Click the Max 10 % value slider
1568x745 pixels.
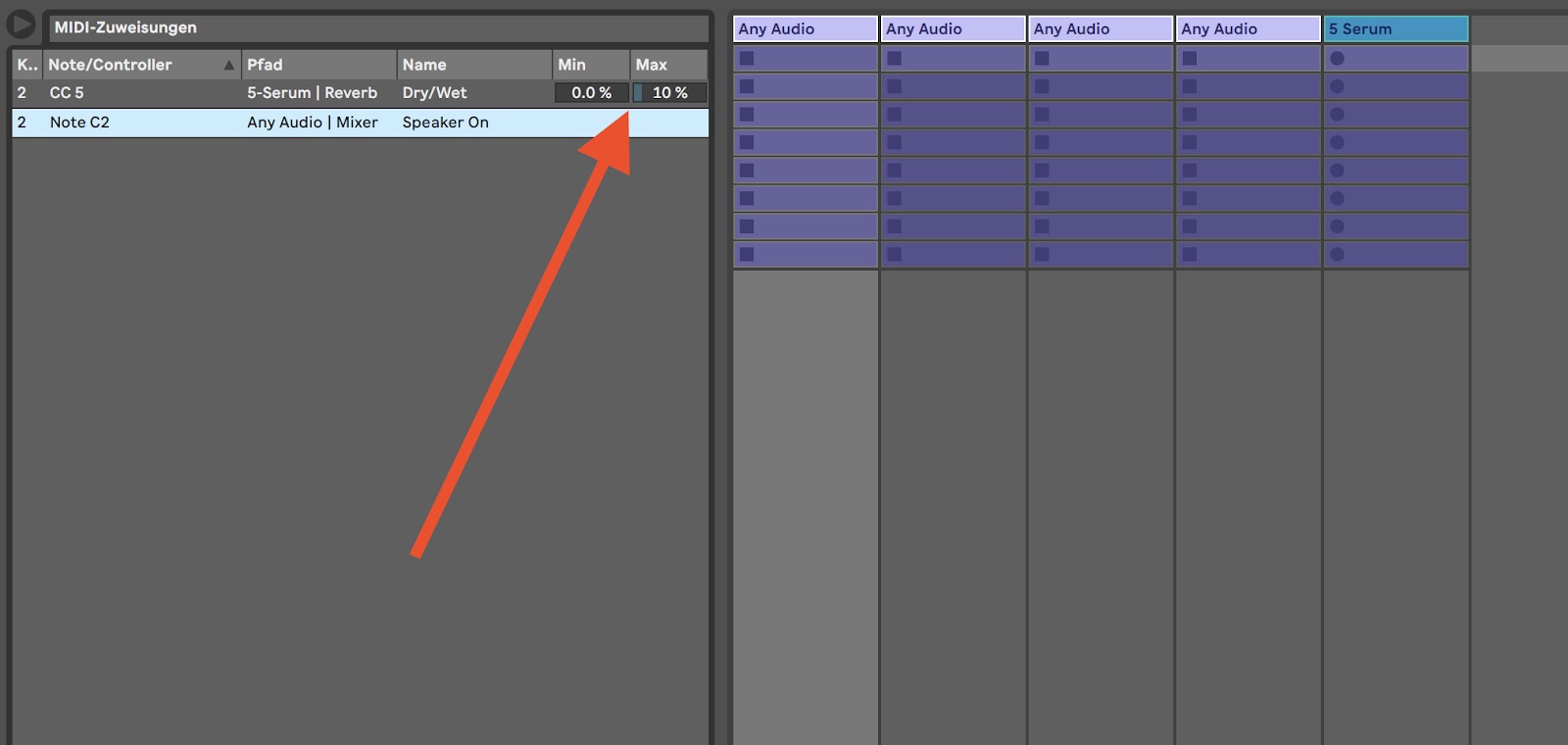pyautogui.click(x=669, y=93)
